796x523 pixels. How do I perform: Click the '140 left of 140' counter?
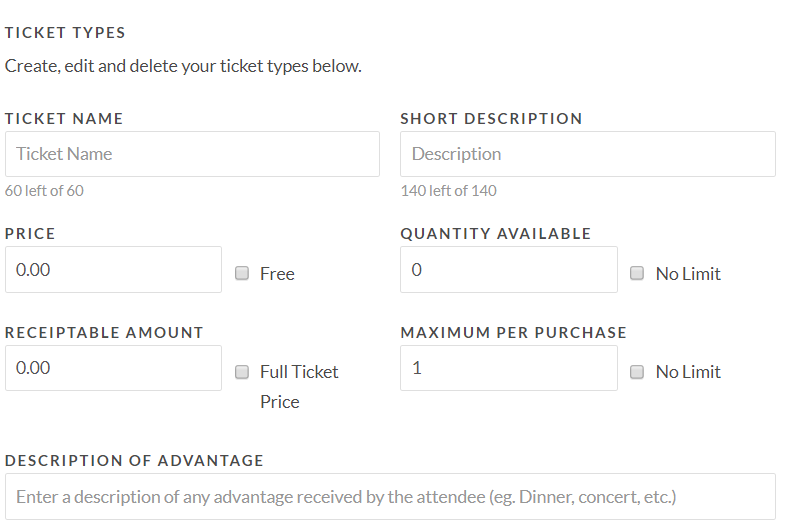(448, 191)
